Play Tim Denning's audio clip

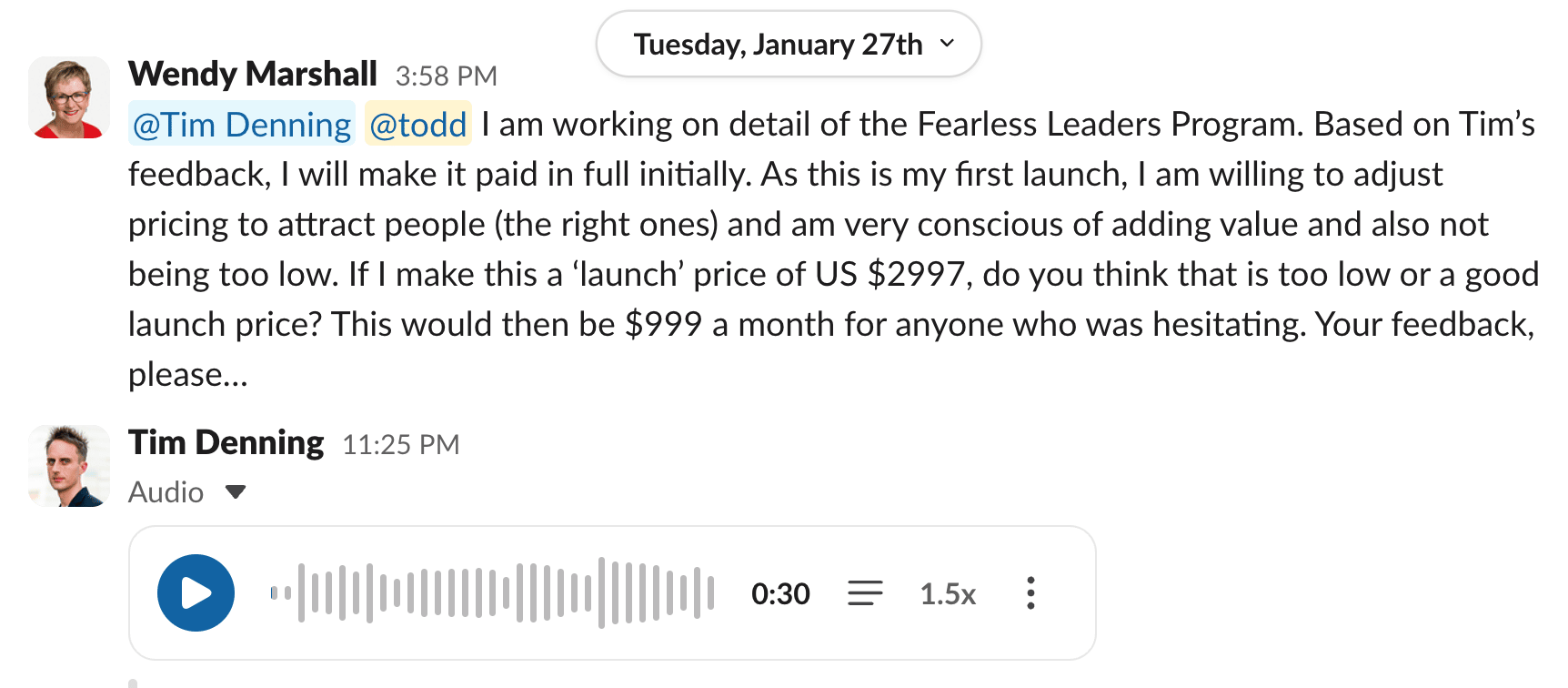[196, 593]
